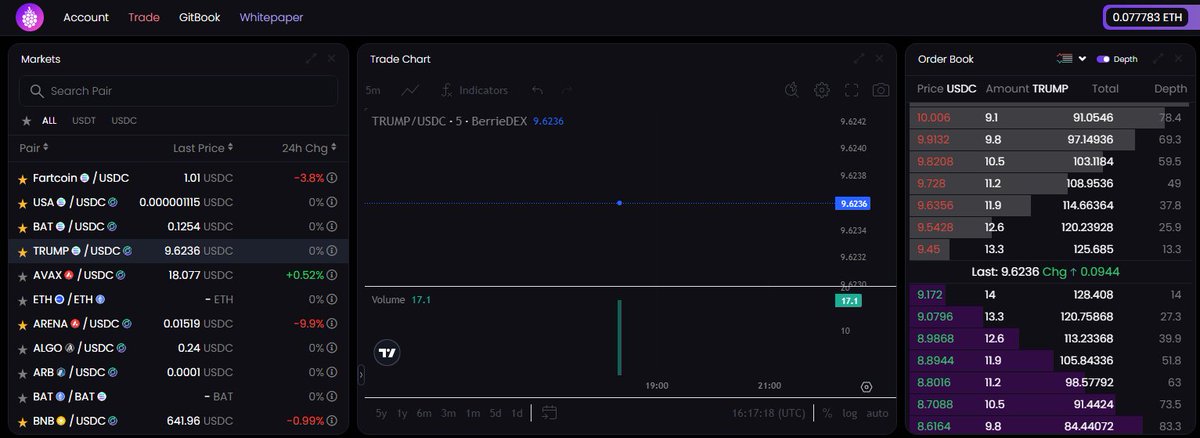Set chart range to 6m
Image resolution: width=1200 pixels, height=438 pixels.
(424, 413)
